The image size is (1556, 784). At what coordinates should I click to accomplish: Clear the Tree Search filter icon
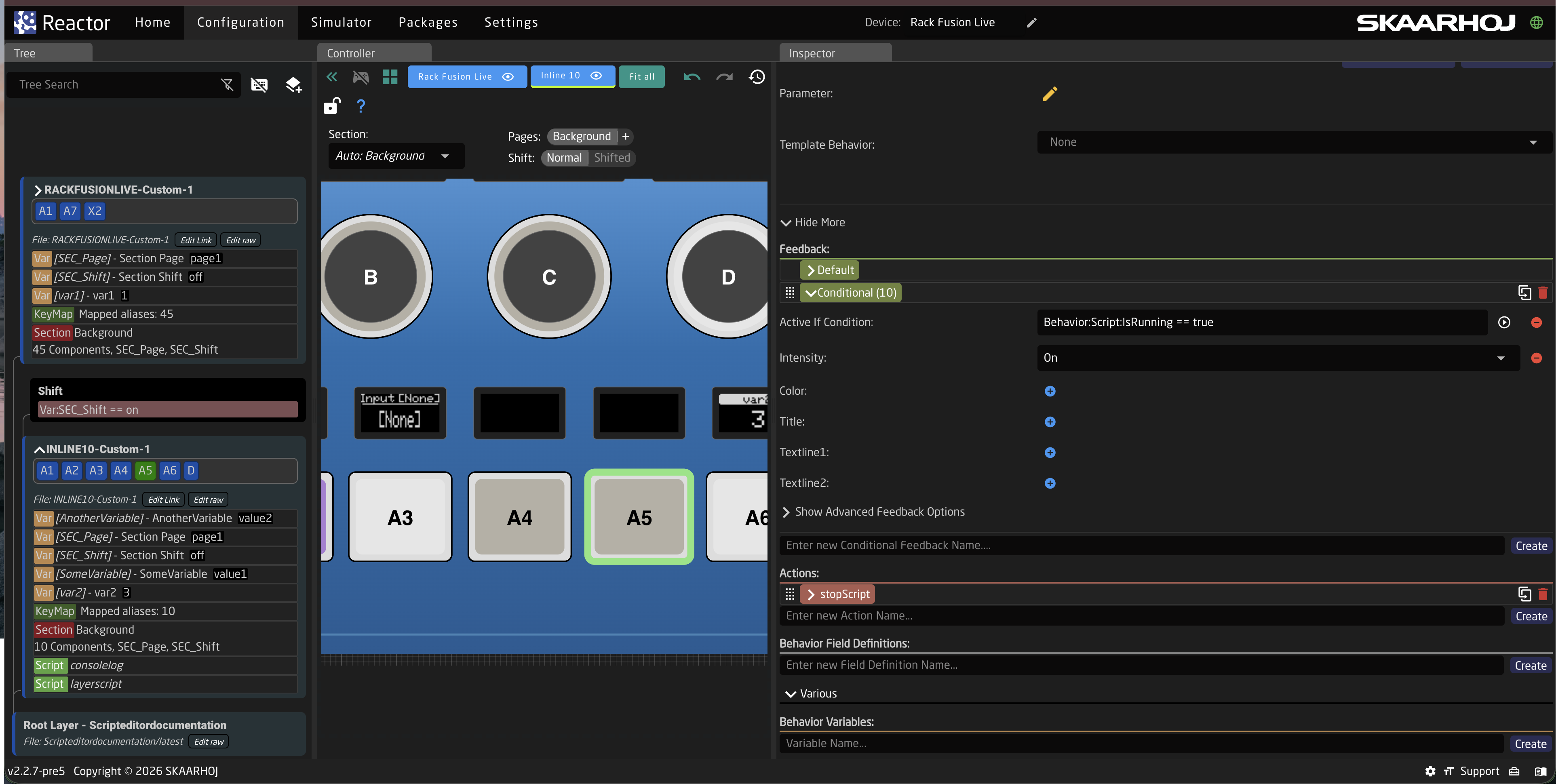pyautogui.click(x=227, y=84)
